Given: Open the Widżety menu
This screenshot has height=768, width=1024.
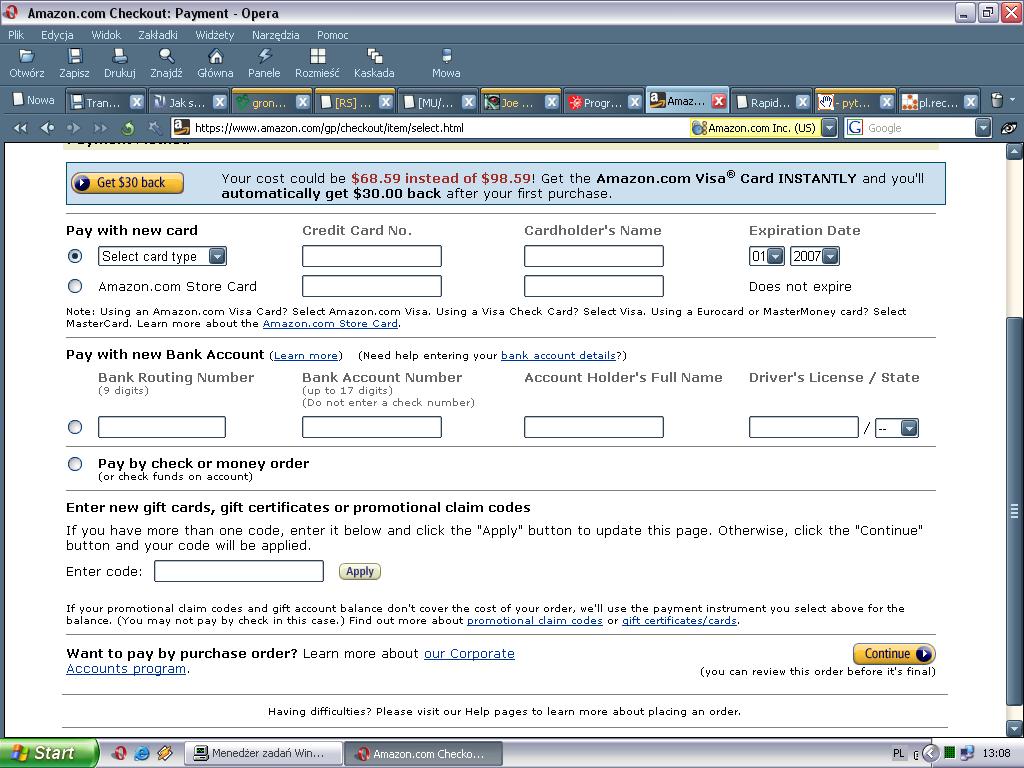Looking at the screenshot, I should [214, 35].
